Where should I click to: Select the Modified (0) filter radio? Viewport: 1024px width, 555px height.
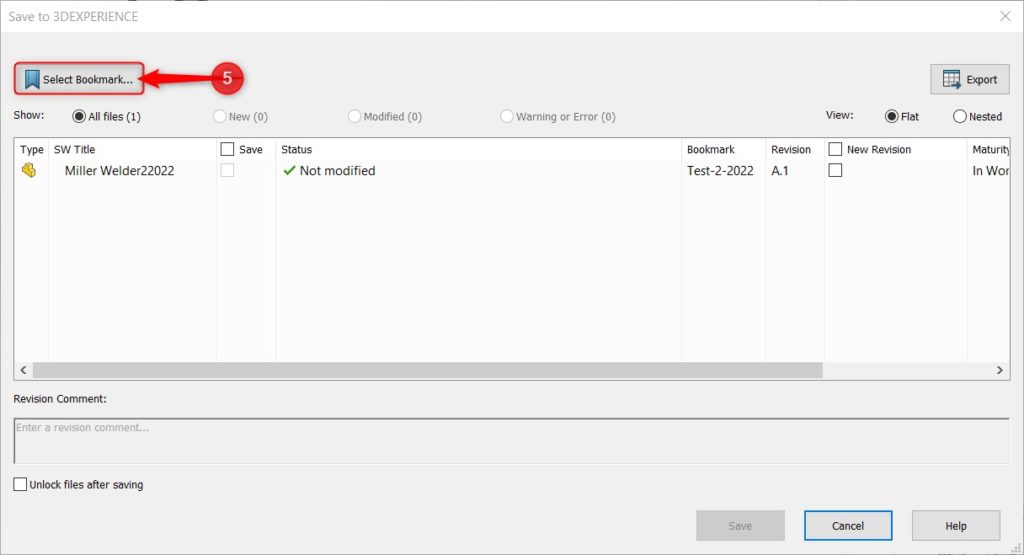pos(354,116)
